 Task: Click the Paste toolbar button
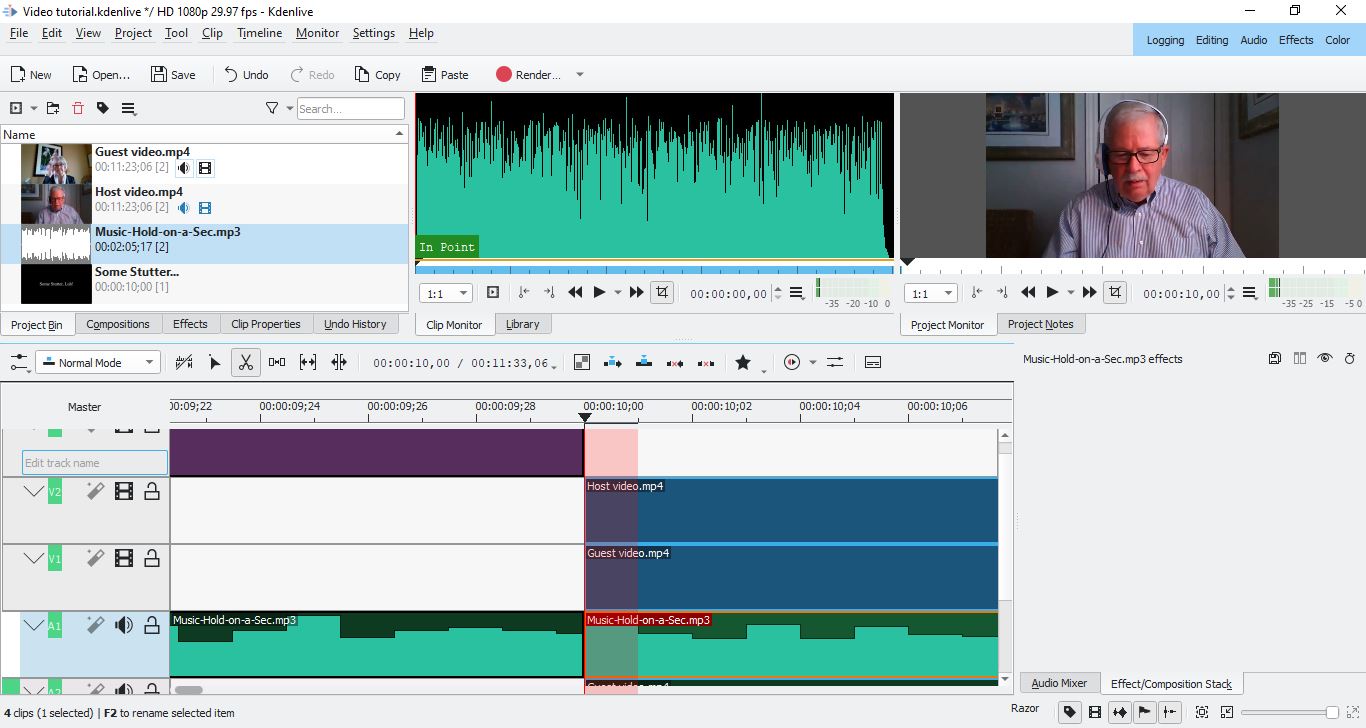click(445, 75)
